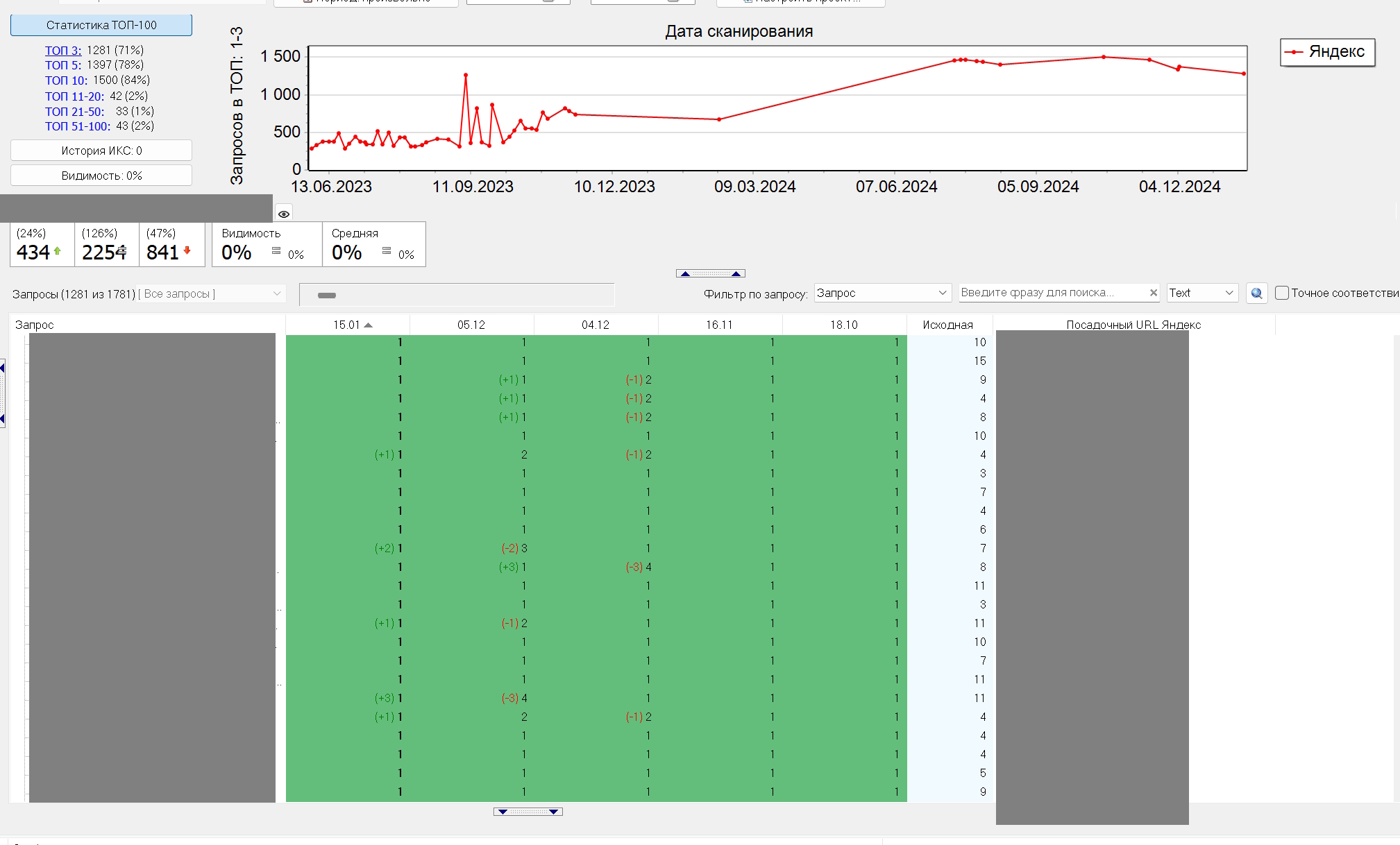Image resolution: width=1400 pixels, height=845 pixels.
Task: Open the ТОП 51-100 link
Action: [x=78, y=126]
